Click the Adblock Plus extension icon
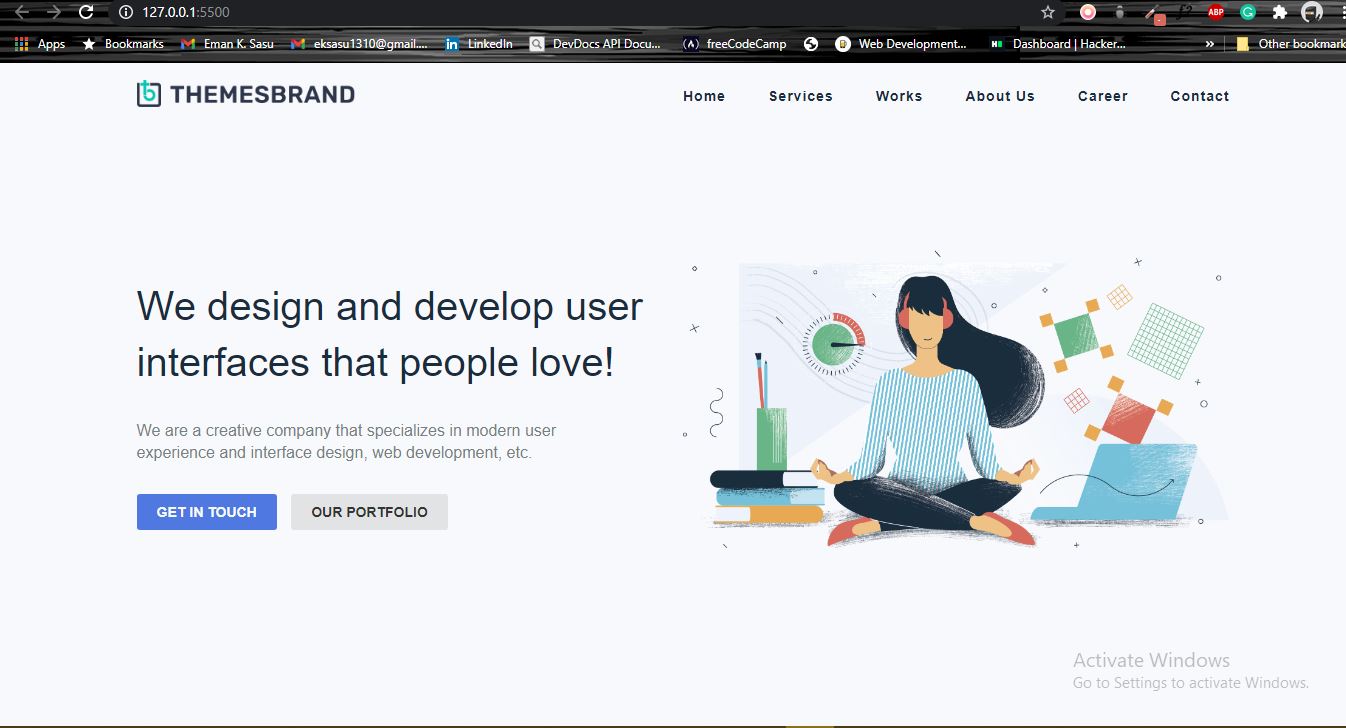The image size is (1346, 728). click(x=1216, y=12)
